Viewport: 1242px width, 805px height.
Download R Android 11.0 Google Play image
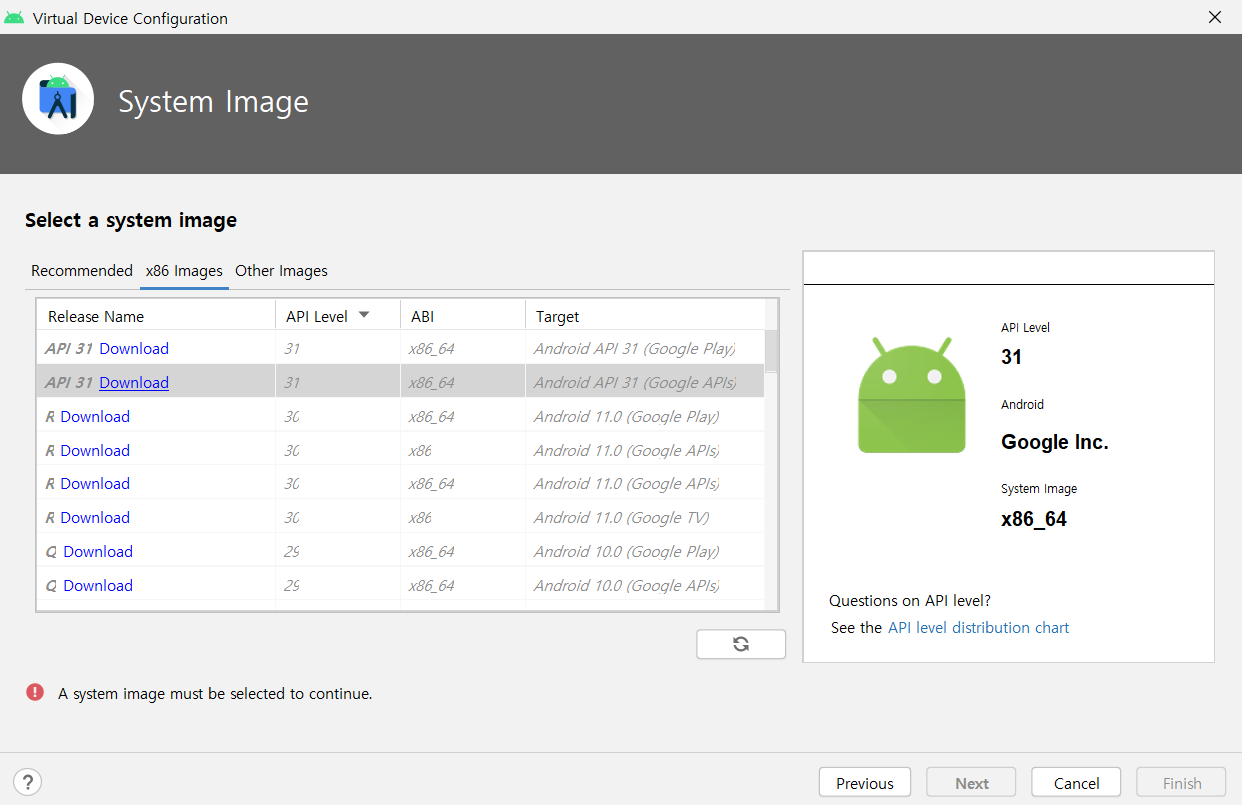pos(95,416)
